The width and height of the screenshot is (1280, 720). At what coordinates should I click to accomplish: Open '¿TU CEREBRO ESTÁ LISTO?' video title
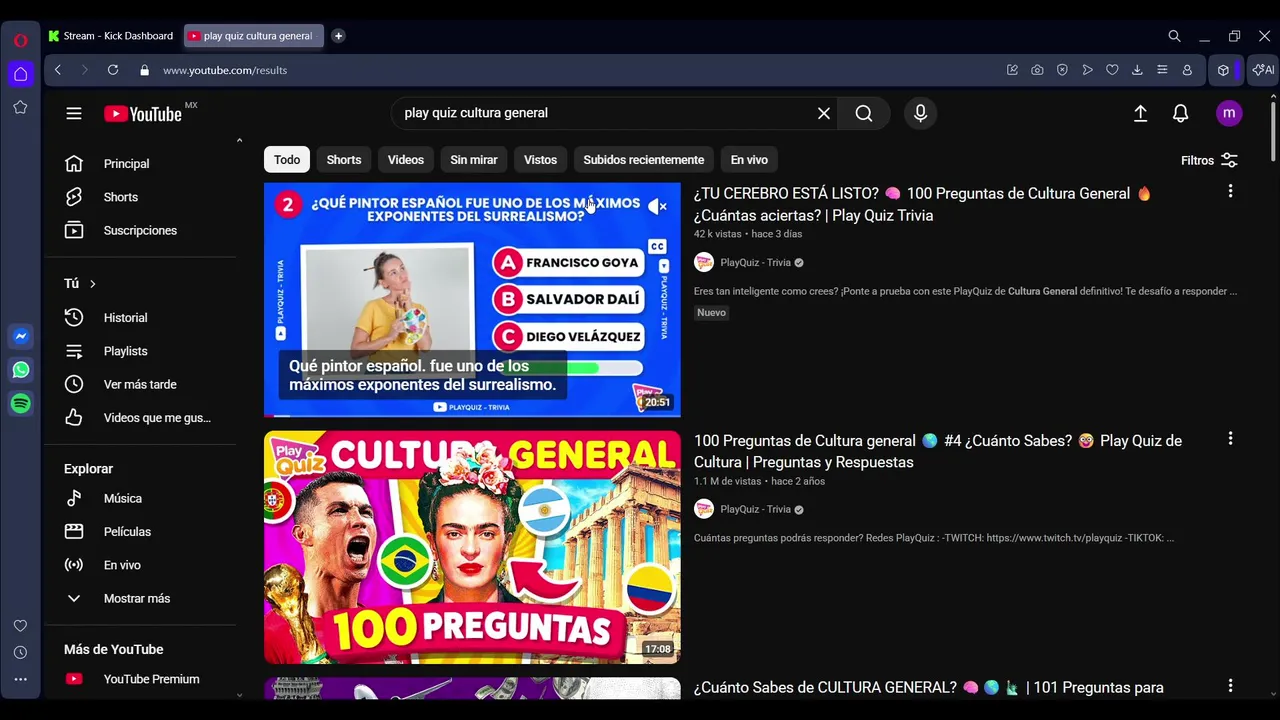[922, 204]
